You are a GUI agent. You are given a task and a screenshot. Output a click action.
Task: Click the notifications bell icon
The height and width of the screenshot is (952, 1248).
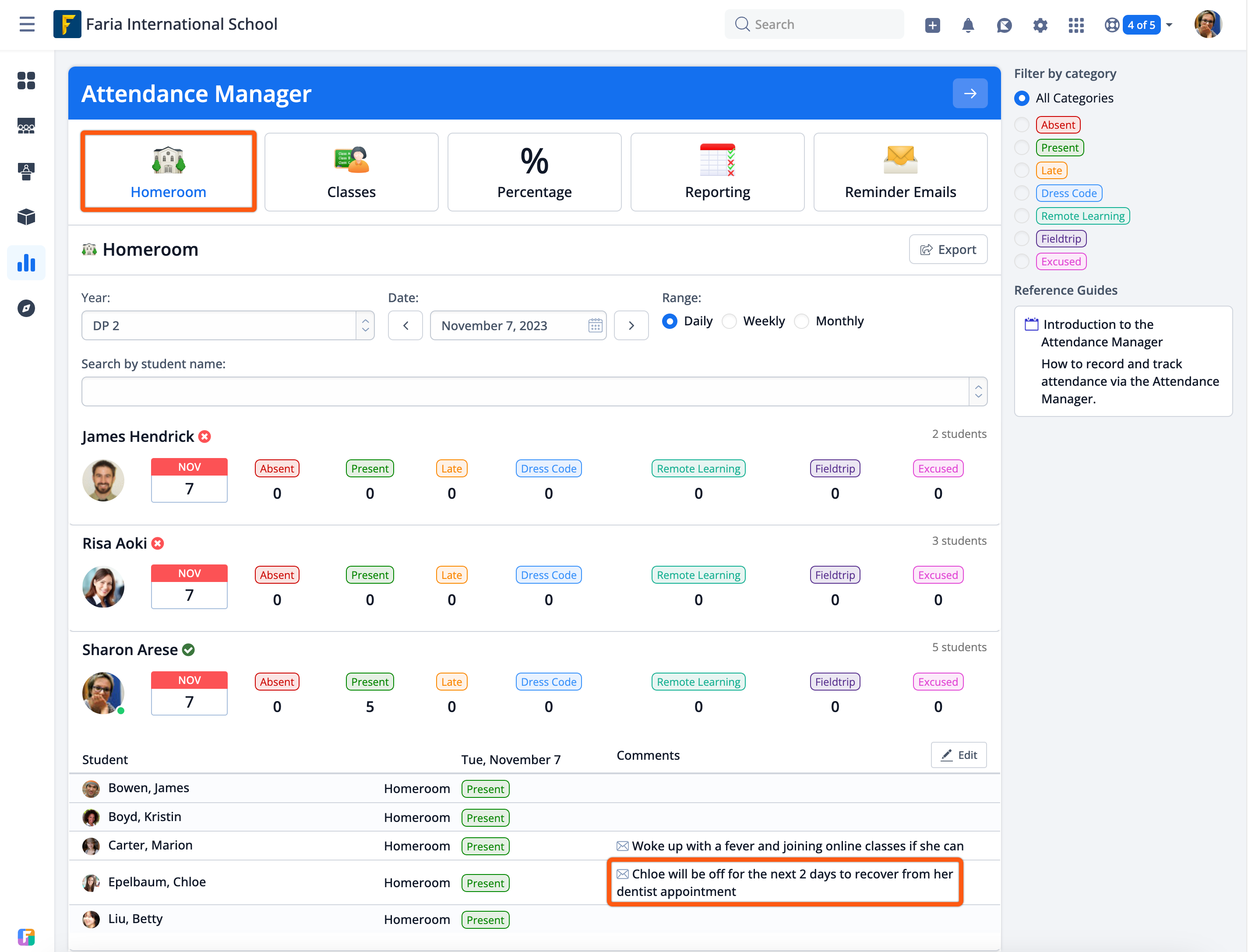tap(968, 25)
